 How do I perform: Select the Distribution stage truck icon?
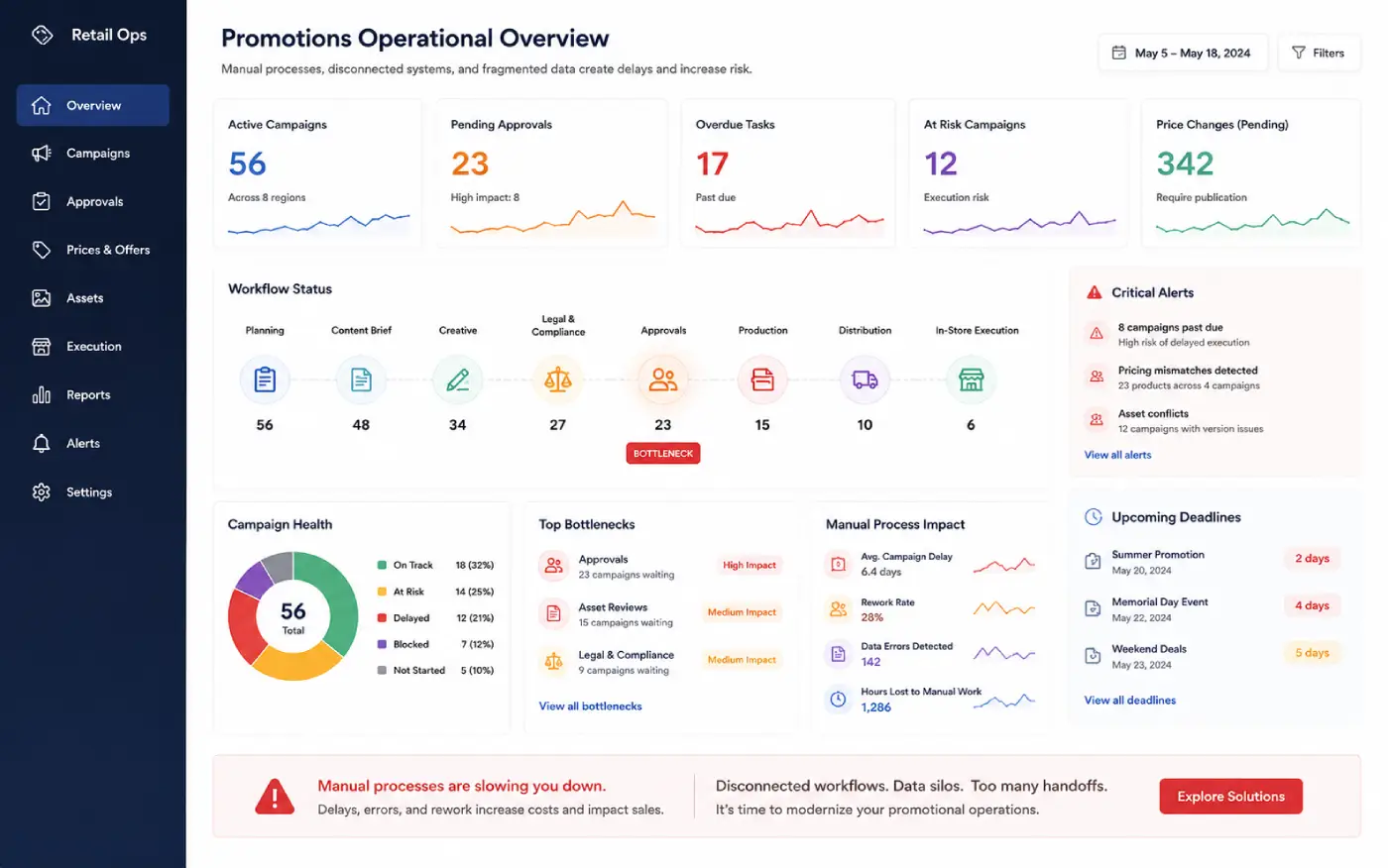(865, 380)
